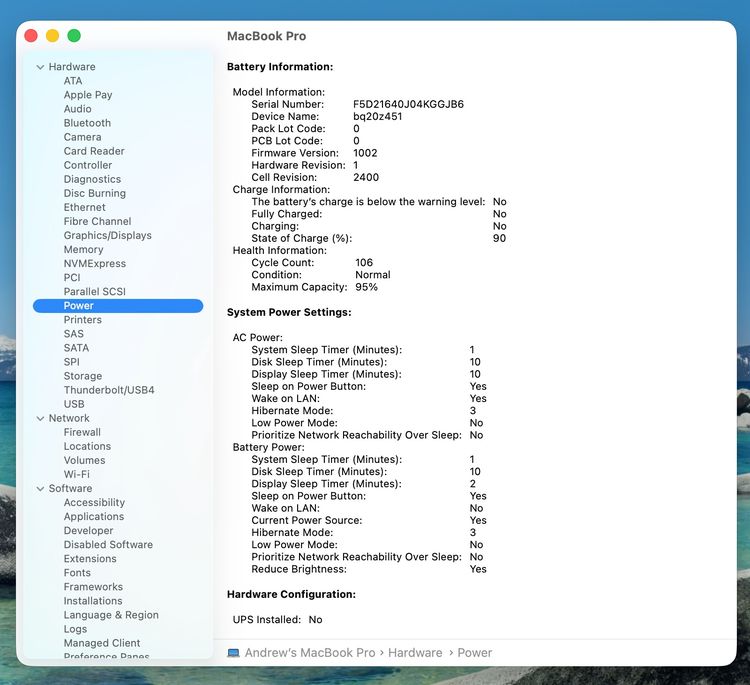
Task: Open Diagnostics in the sidebar
Action: [92, 179]
